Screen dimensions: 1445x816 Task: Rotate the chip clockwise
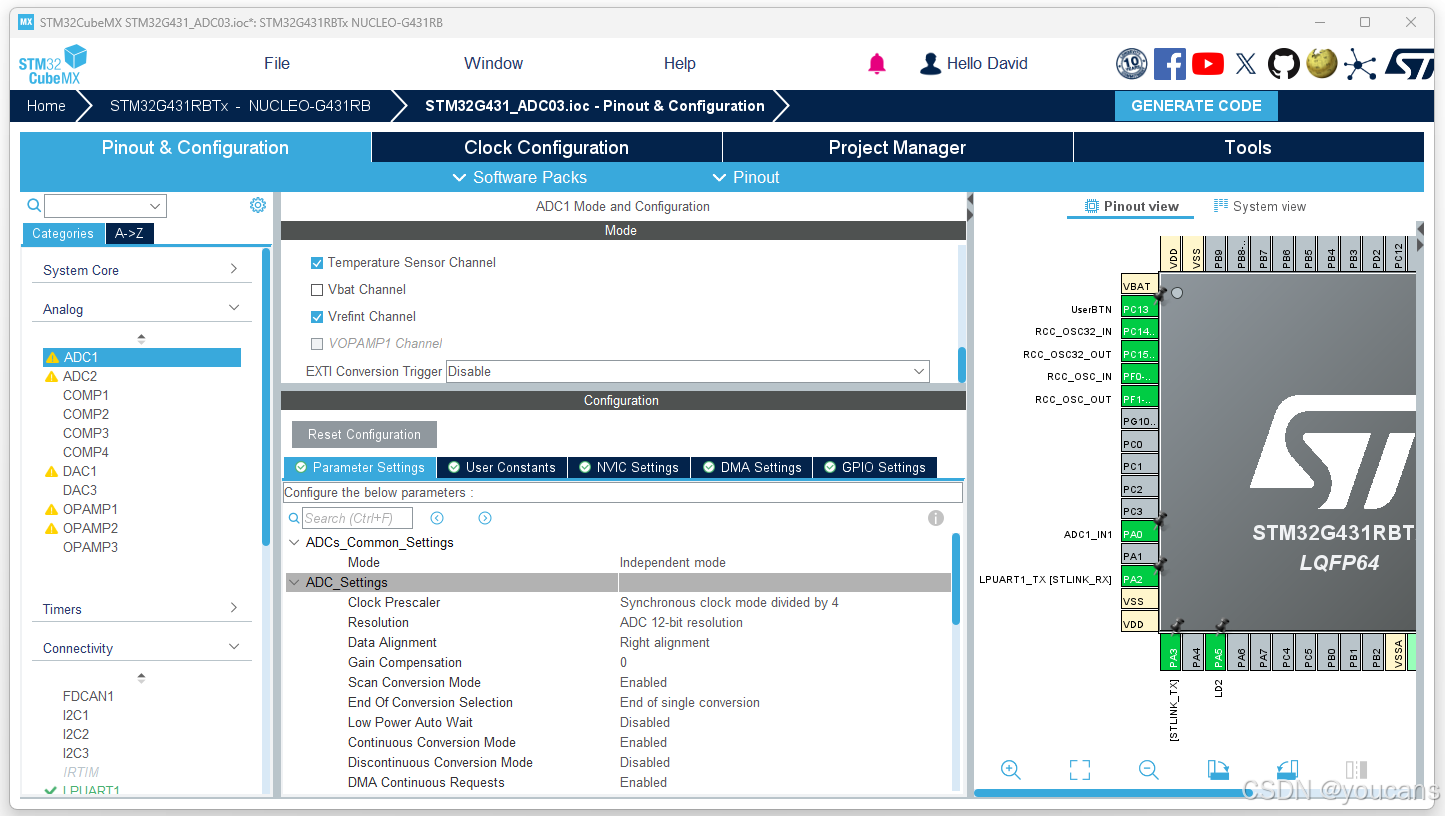[x=1218, y=770]
